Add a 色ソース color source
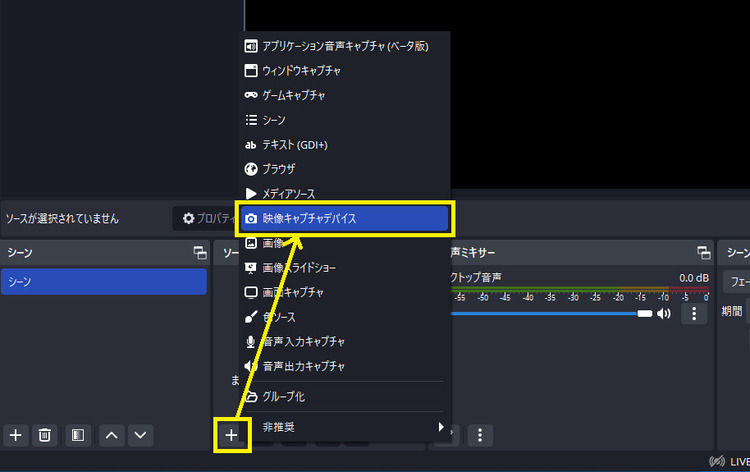 click(x=344, y=317)
